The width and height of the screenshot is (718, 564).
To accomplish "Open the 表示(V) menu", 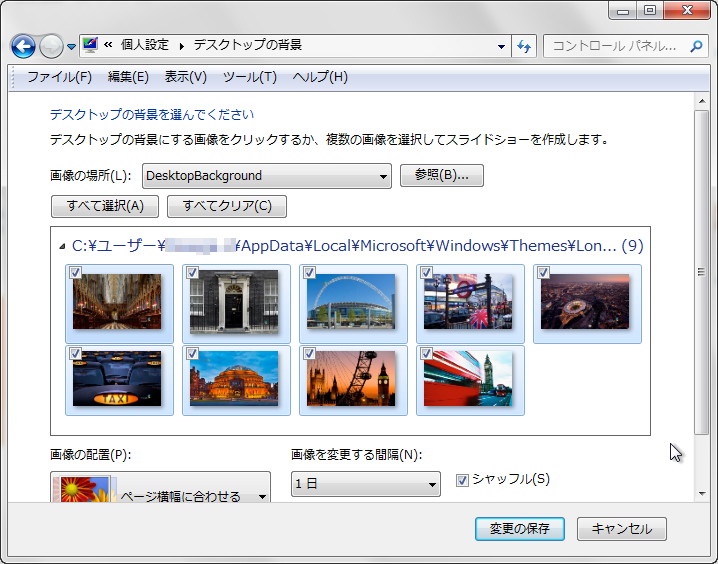I will point(185,77).
